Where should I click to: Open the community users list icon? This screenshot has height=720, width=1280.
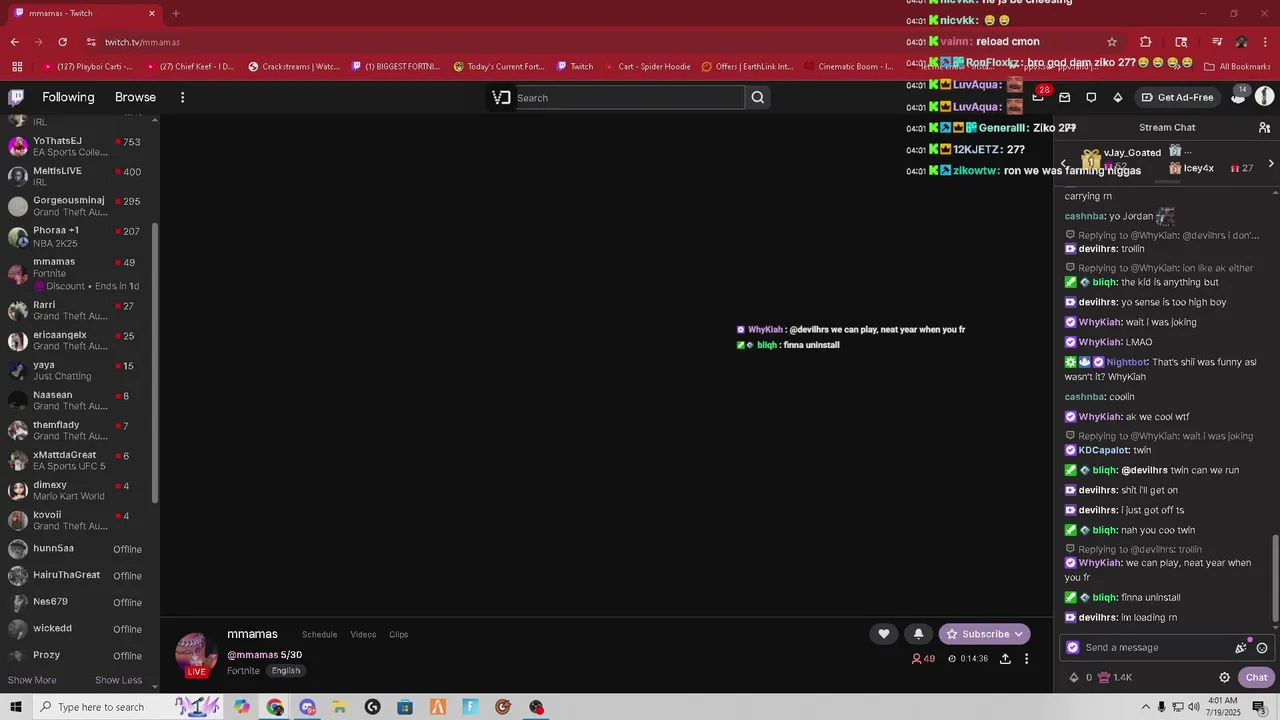coord(1264,128)
